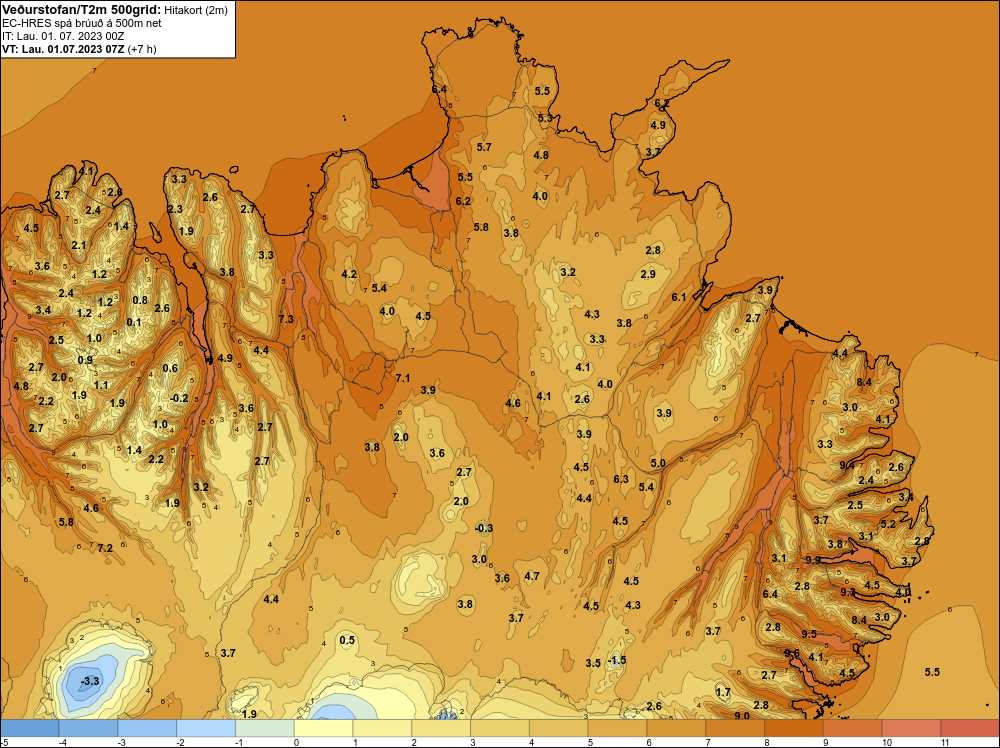Click the 2.1 temperature value
This screenshot has width=1000, height=748.
[78, 246]
